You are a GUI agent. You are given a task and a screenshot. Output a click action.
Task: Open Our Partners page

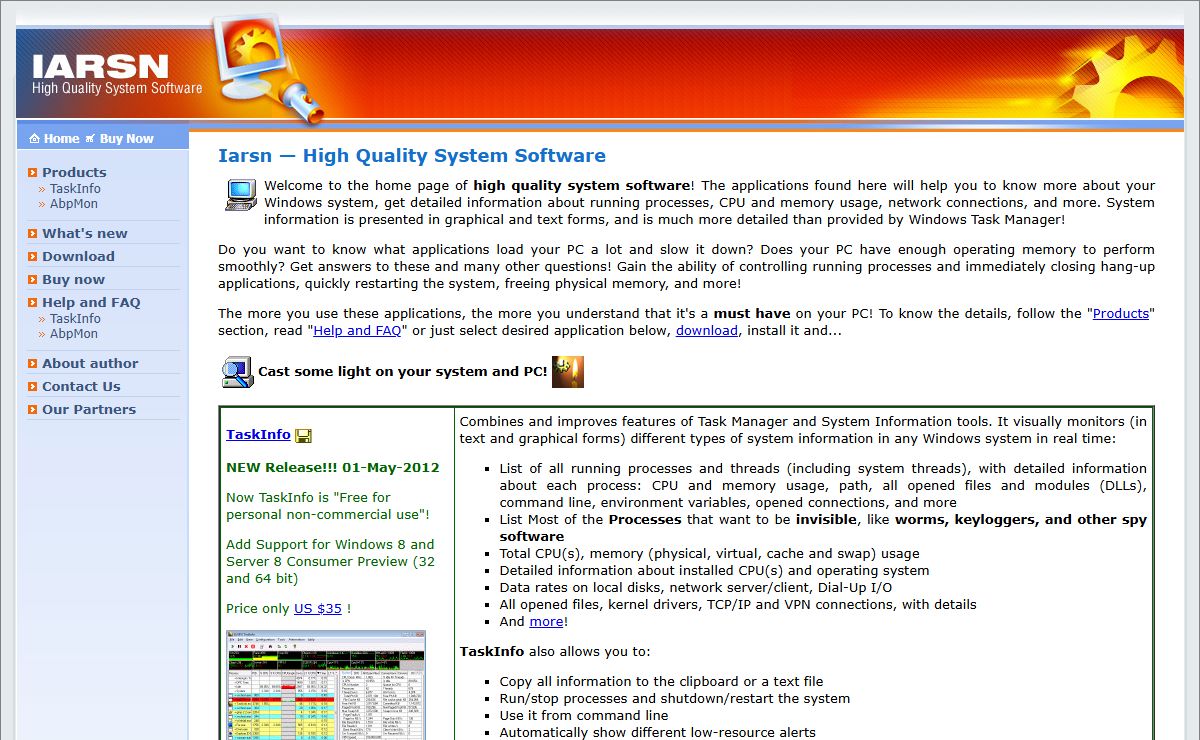[x=89, y=409]
